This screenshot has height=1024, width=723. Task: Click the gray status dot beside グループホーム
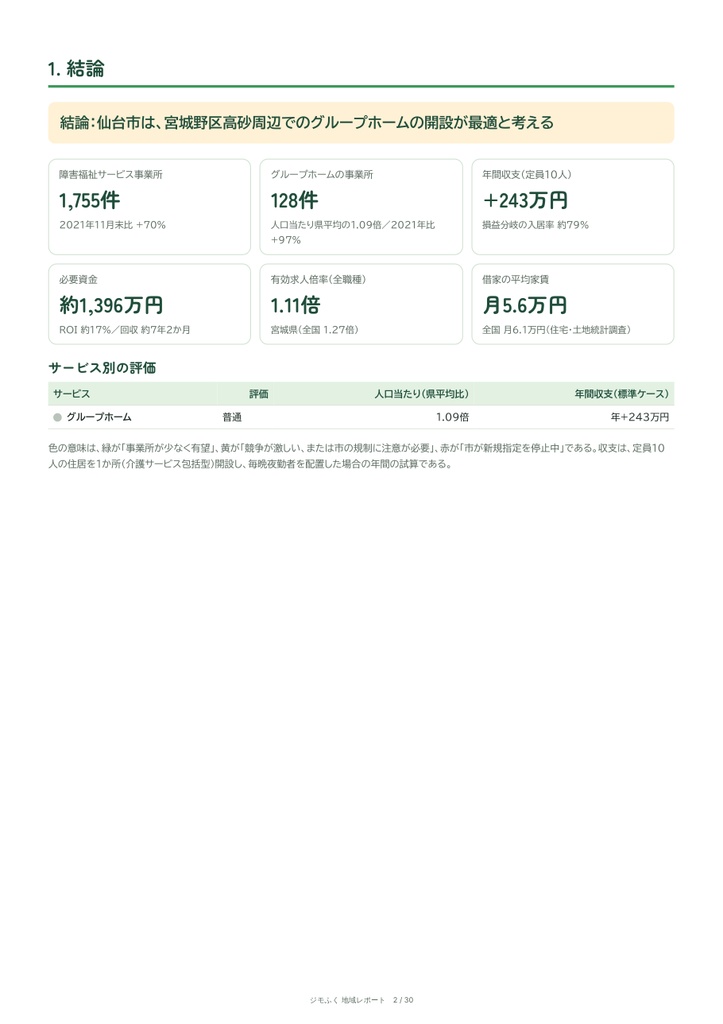pos(57,417)
